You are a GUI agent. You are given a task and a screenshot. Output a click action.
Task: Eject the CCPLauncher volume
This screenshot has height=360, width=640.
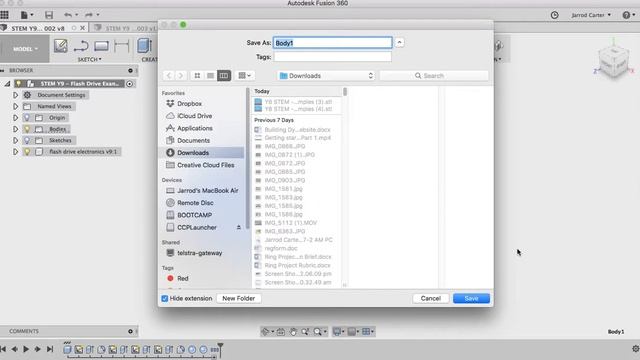coord(239,227)
